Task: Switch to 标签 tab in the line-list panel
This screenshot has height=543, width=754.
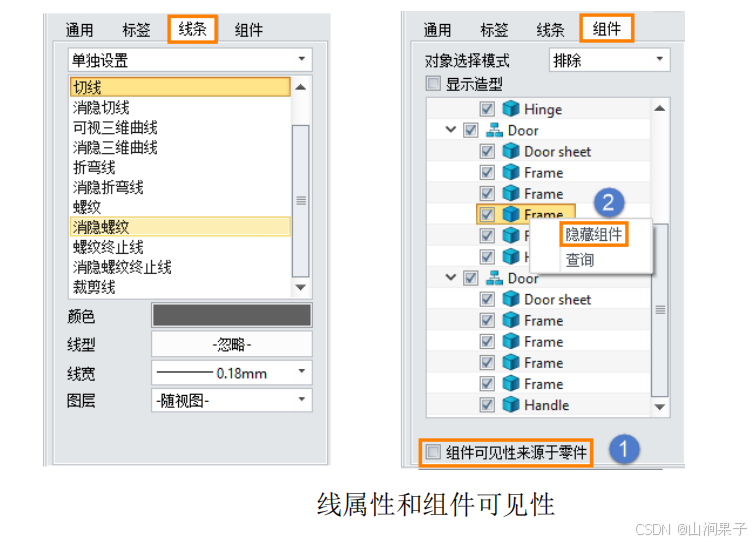Action: [136, 30]
